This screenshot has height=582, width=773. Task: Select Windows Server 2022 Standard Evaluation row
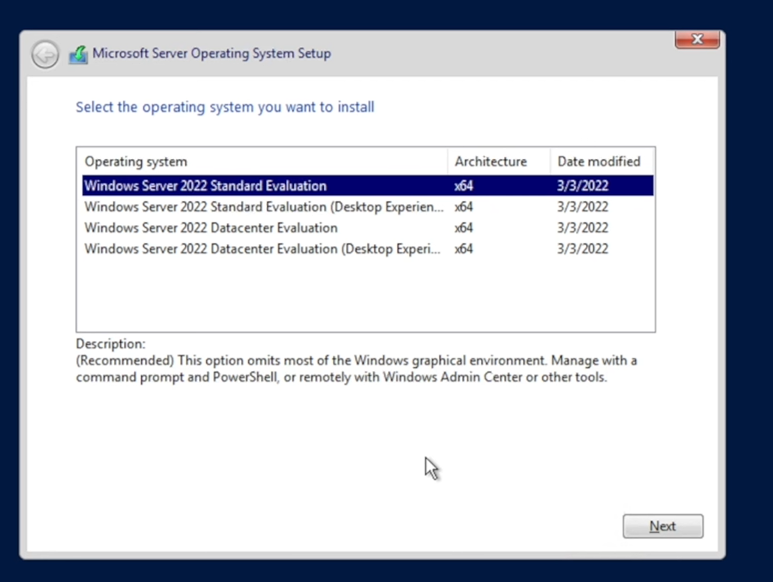(368, 186)
